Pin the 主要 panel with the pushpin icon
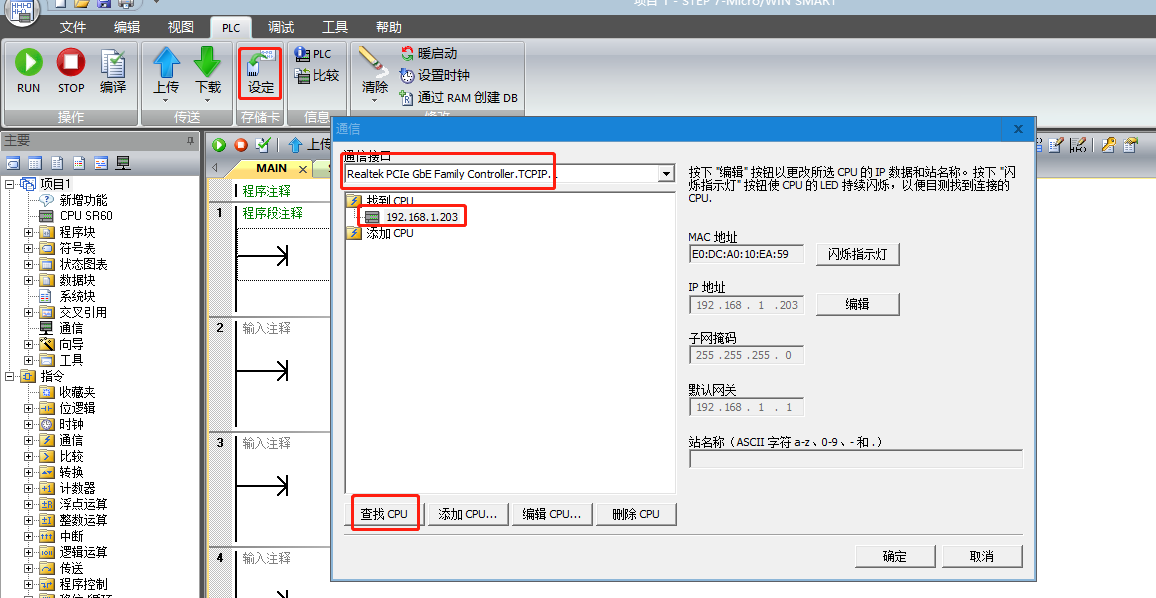 pyautogui.click(x=191, y=140)
